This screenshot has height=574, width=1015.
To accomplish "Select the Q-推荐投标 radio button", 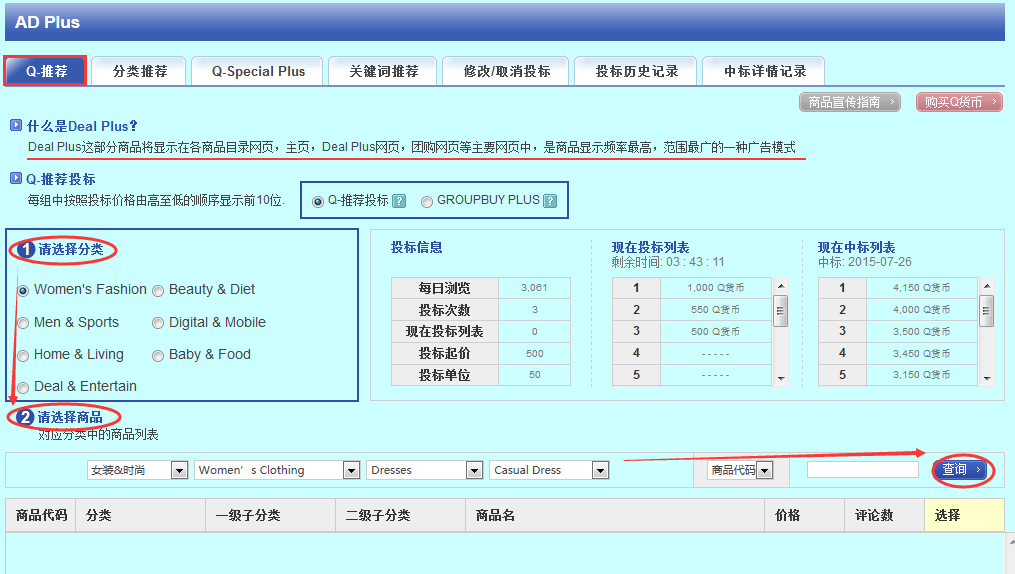I will pos(318,202).
